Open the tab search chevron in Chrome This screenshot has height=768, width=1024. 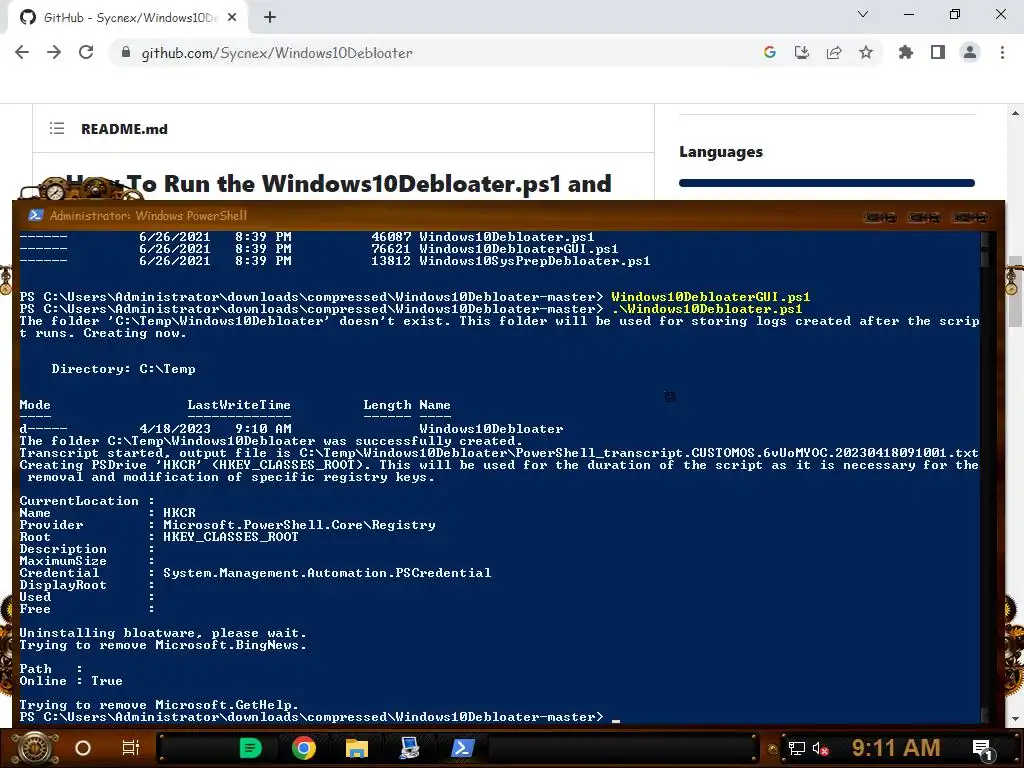coord(863,14)
